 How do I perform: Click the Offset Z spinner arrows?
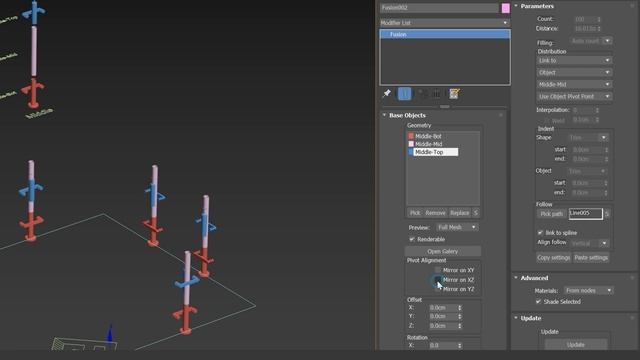460,326
